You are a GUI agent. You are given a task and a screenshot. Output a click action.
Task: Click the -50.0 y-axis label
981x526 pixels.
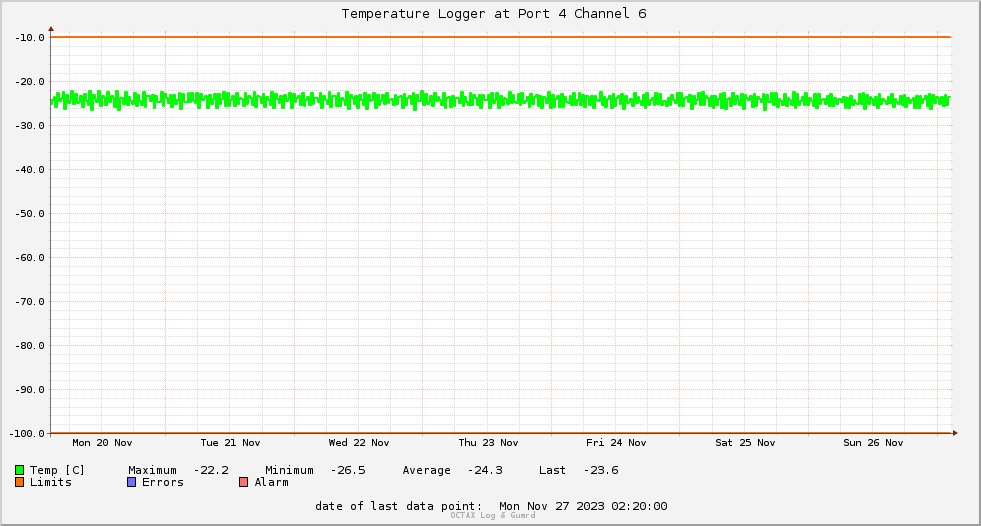pyautogui.click(x=29, y=213)
